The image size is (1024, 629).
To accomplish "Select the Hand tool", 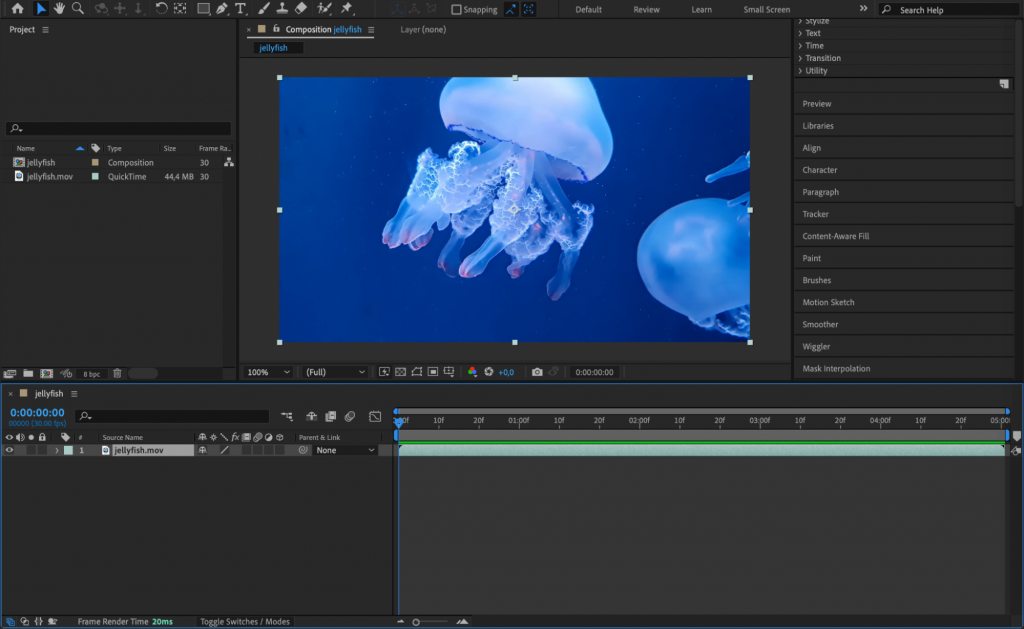I will point(60,9).
